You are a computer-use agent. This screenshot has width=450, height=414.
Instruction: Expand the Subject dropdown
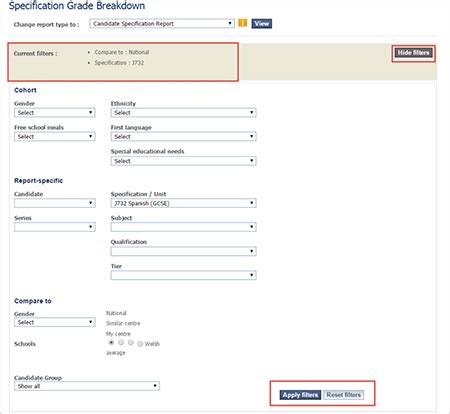click(x=183, y=227)
